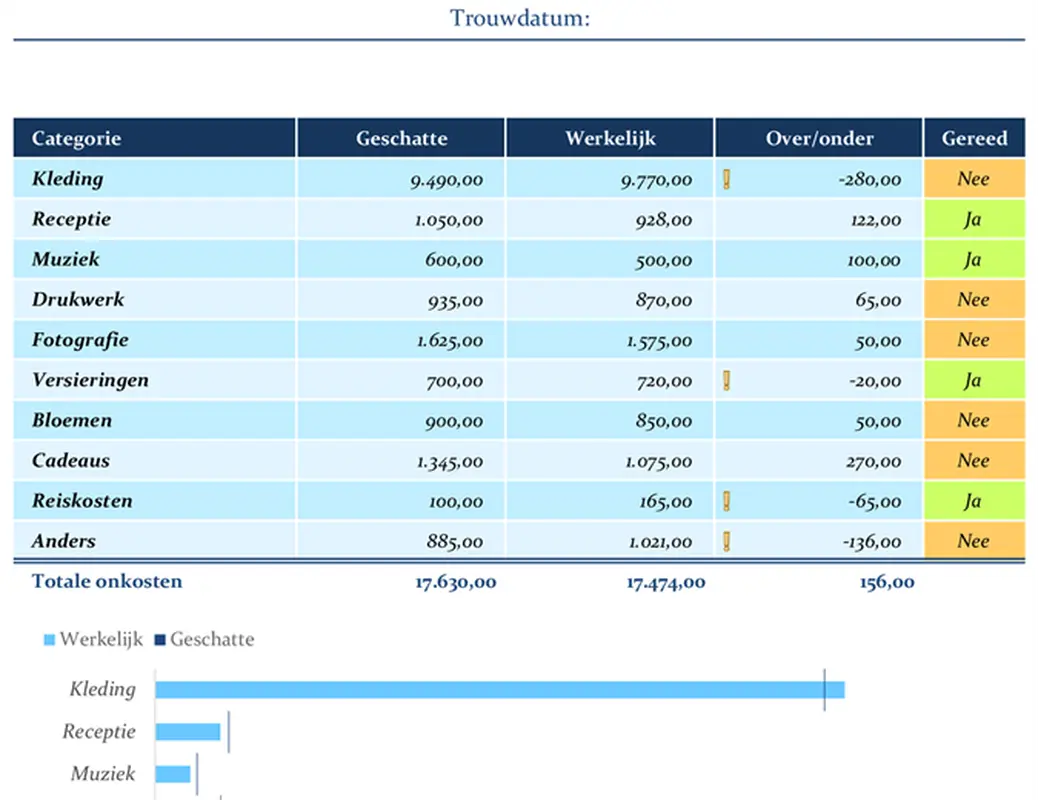1038x800 pixels.
Task: Click the Drukwerk Geschatte value 935,00
Action: pos(453,300)
